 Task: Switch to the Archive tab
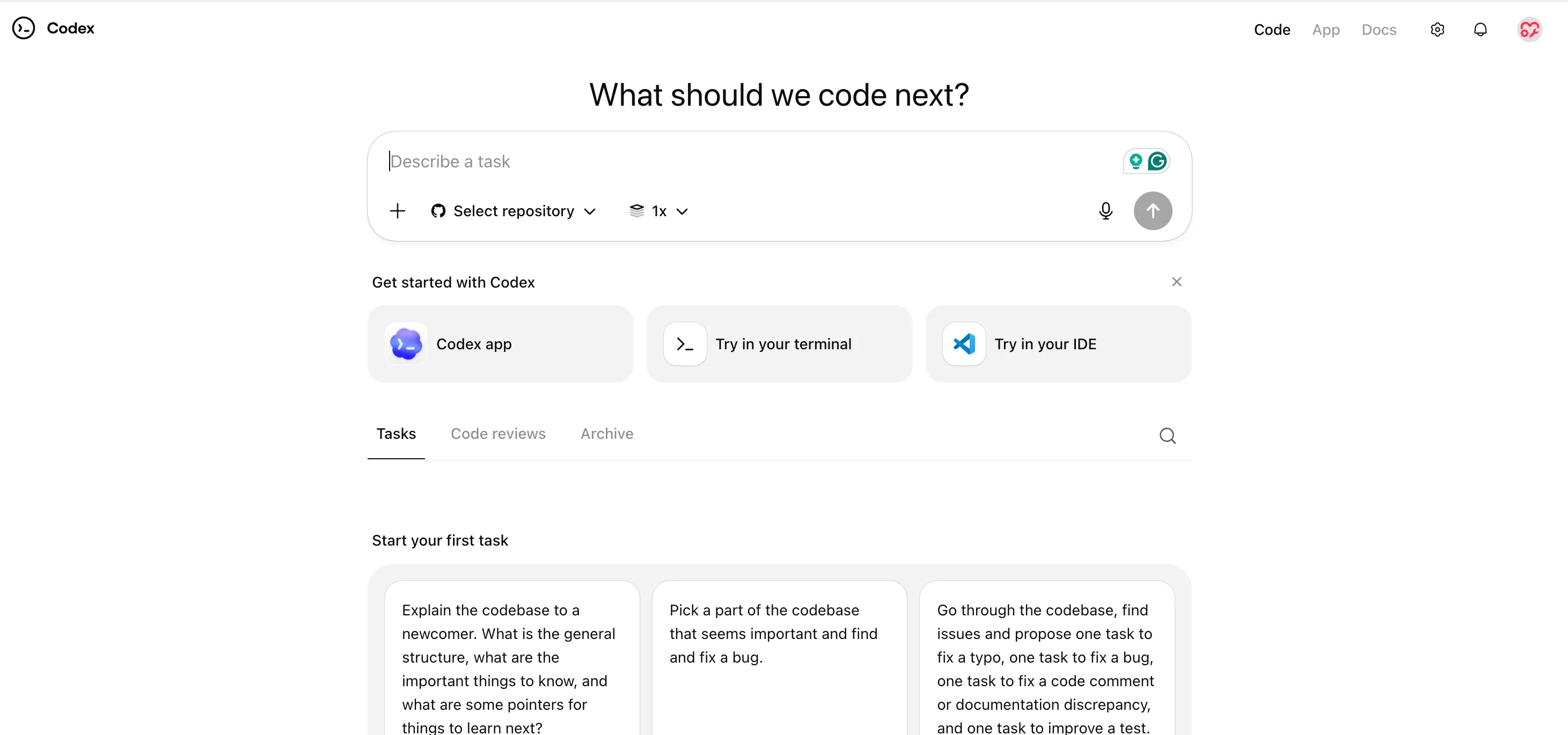point(606,434)
